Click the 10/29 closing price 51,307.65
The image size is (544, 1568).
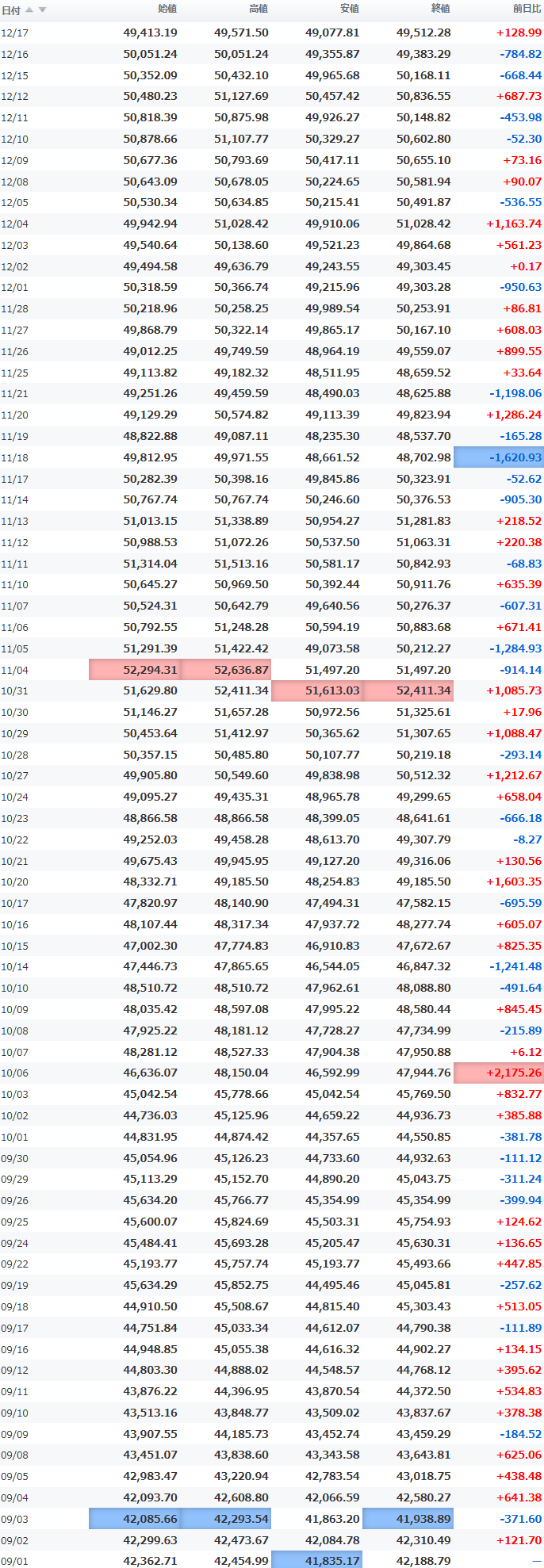click(x=423, y=733)
